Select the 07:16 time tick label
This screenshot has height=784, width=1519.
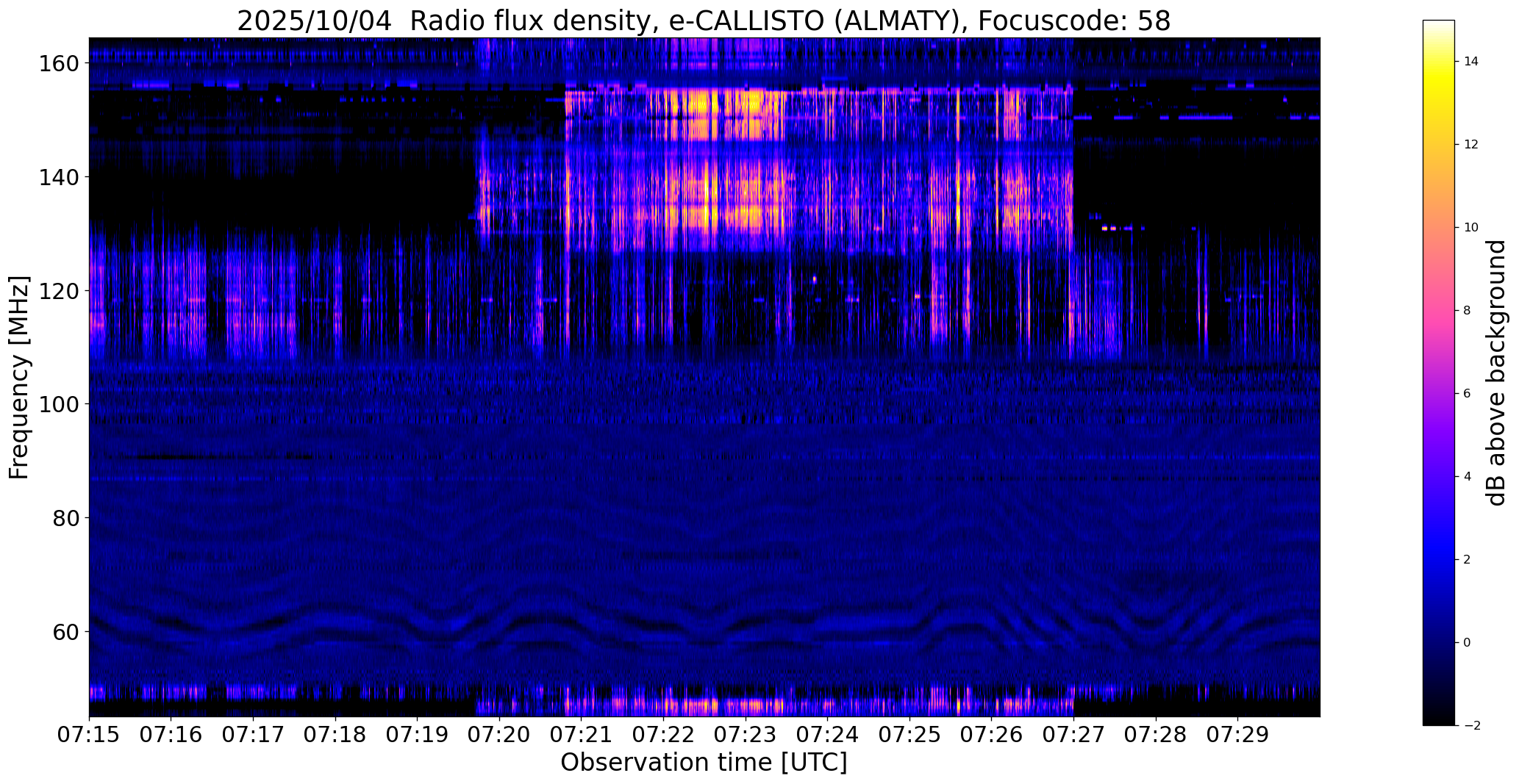click(x=171, y=736)
